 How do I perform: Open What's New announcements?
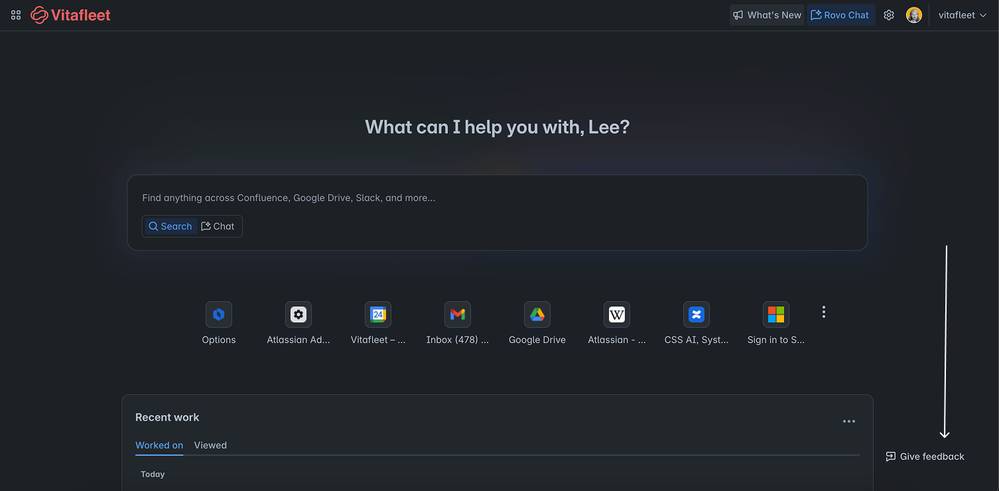coord(767,15)
